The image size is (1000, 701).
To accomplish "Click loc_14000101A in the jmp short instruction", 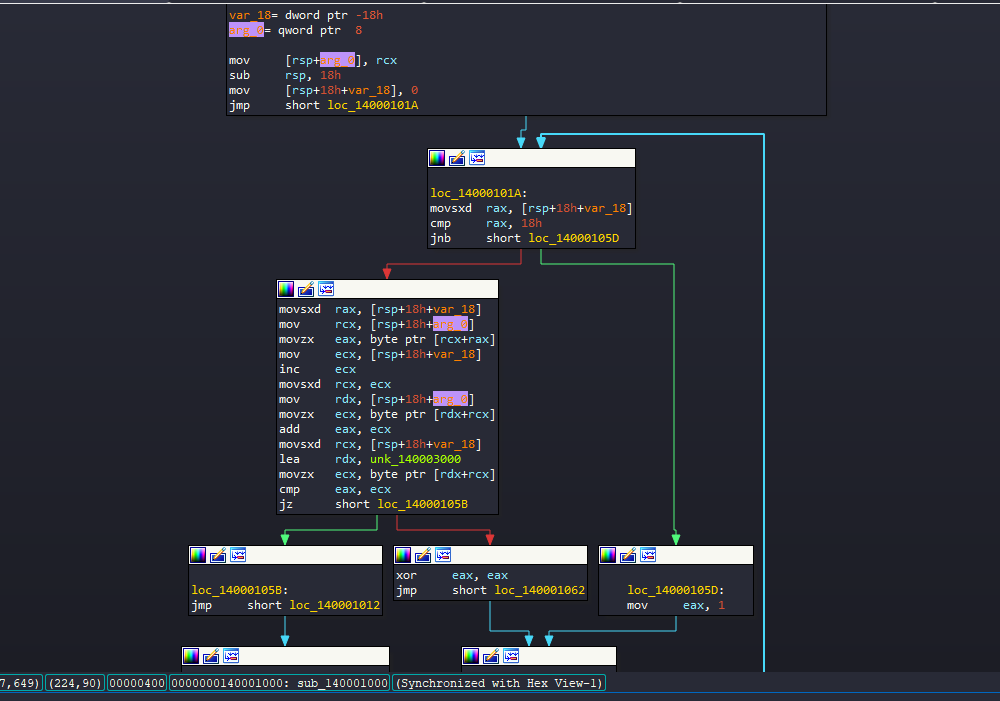I will 372,105.
